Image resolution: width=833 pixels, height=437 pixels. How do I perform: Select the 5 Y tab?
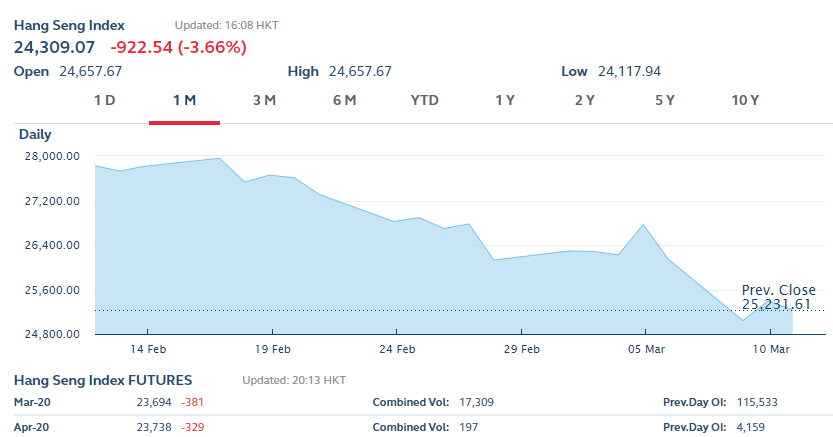[x=665, y=100]
